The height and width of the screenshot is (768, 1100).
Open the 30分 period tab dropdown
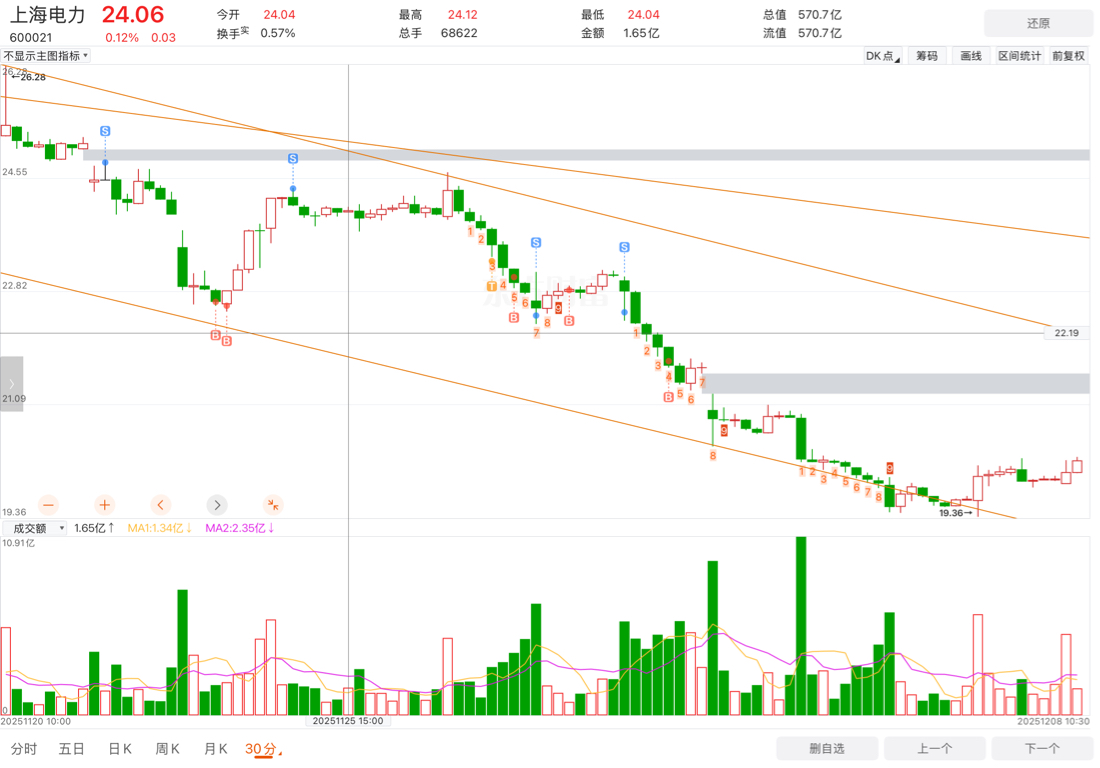click(263, 749)
